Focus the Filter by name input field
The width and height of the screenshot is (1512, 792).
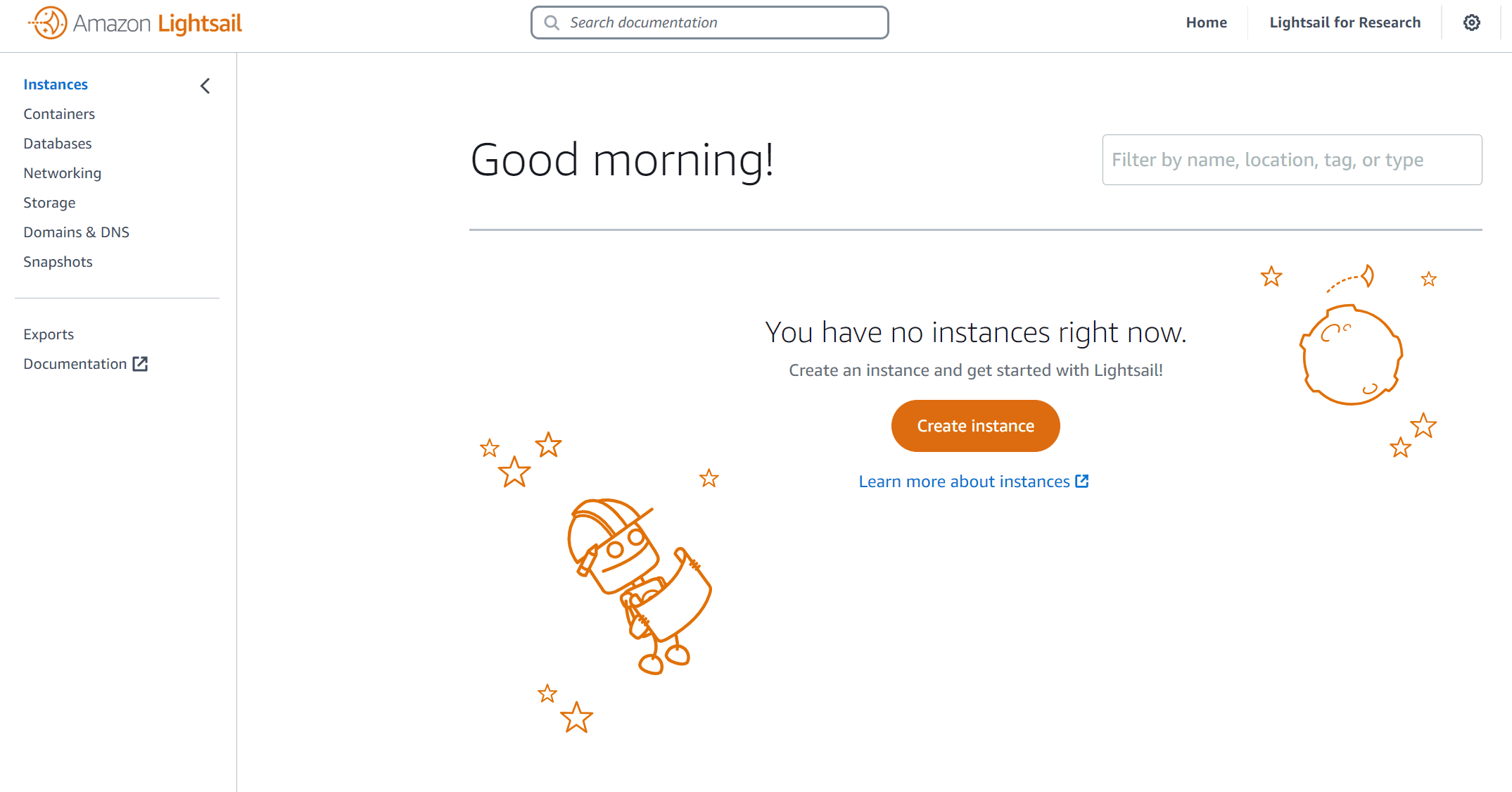(x=1292, y=160)
